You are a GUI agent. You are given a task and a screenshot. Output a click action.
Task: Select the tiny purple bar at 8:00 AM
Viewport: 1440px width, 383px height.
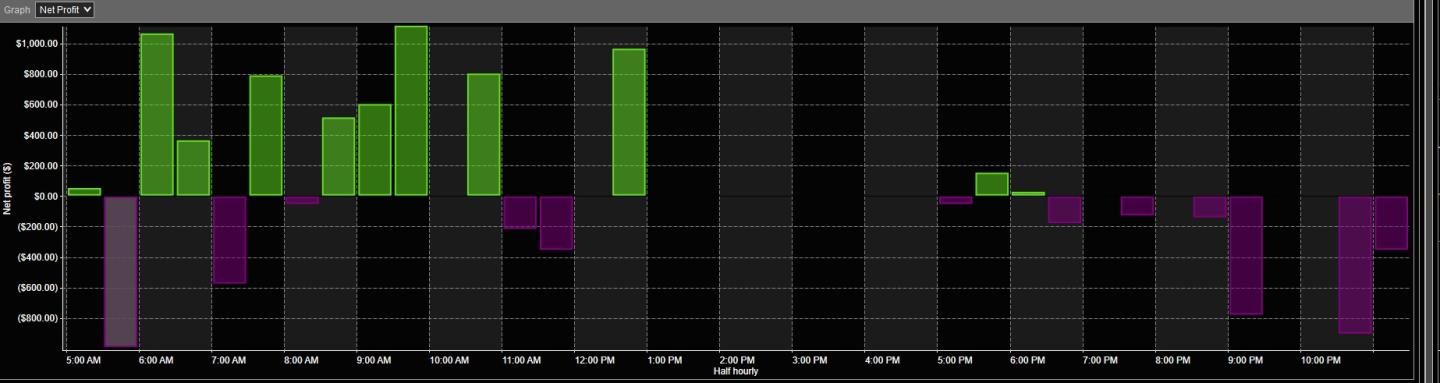coord(302,200)
